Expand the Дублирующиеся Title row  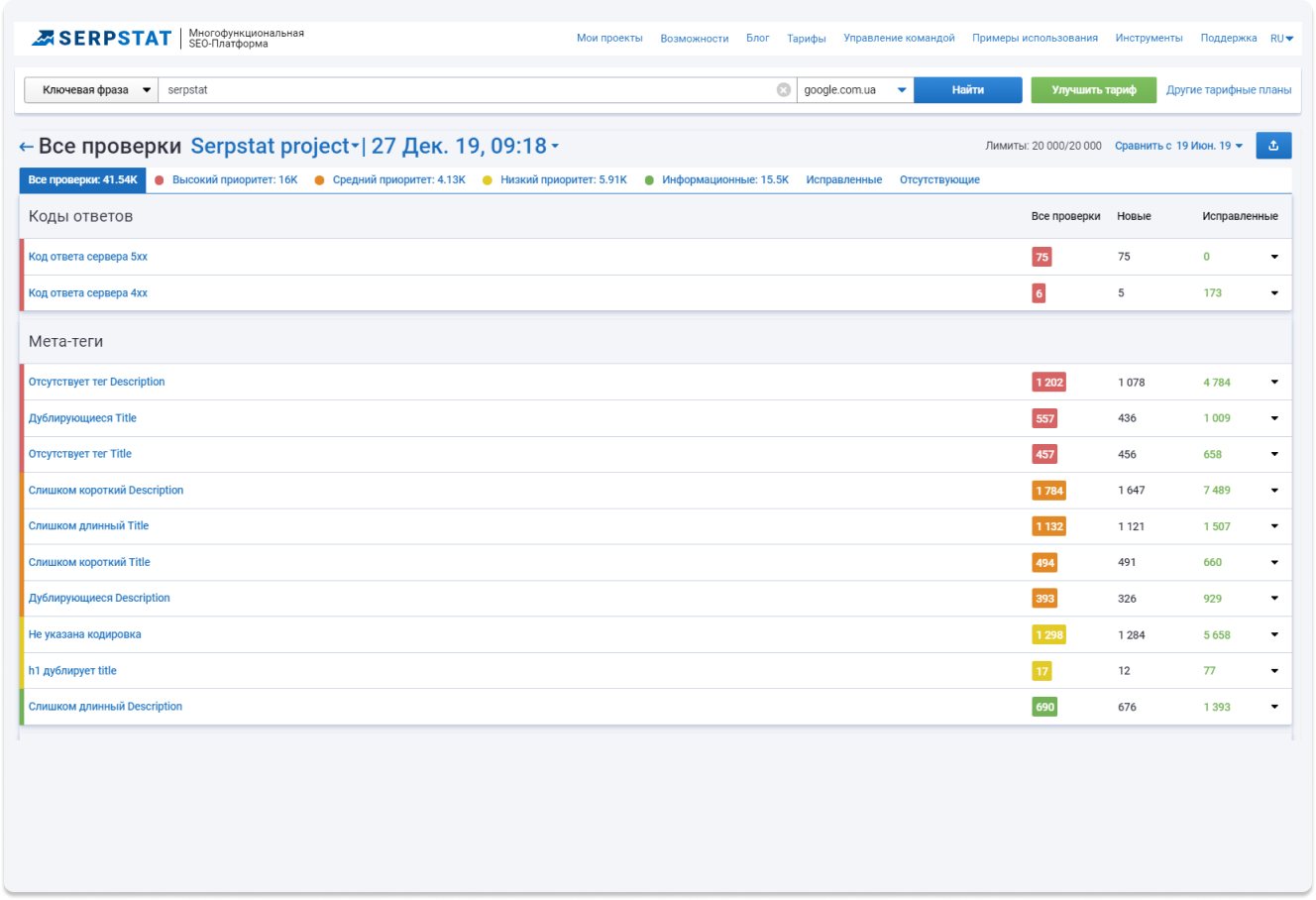pos(1274,418)
